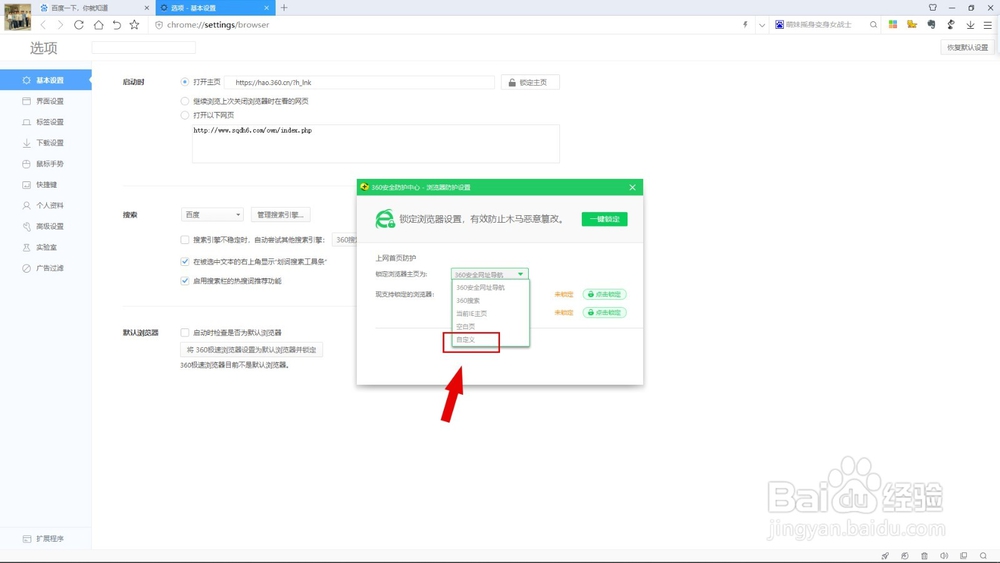1000x563 pixels.
Task: Toggle sound icon in status bar
Action: coord(944,556)
